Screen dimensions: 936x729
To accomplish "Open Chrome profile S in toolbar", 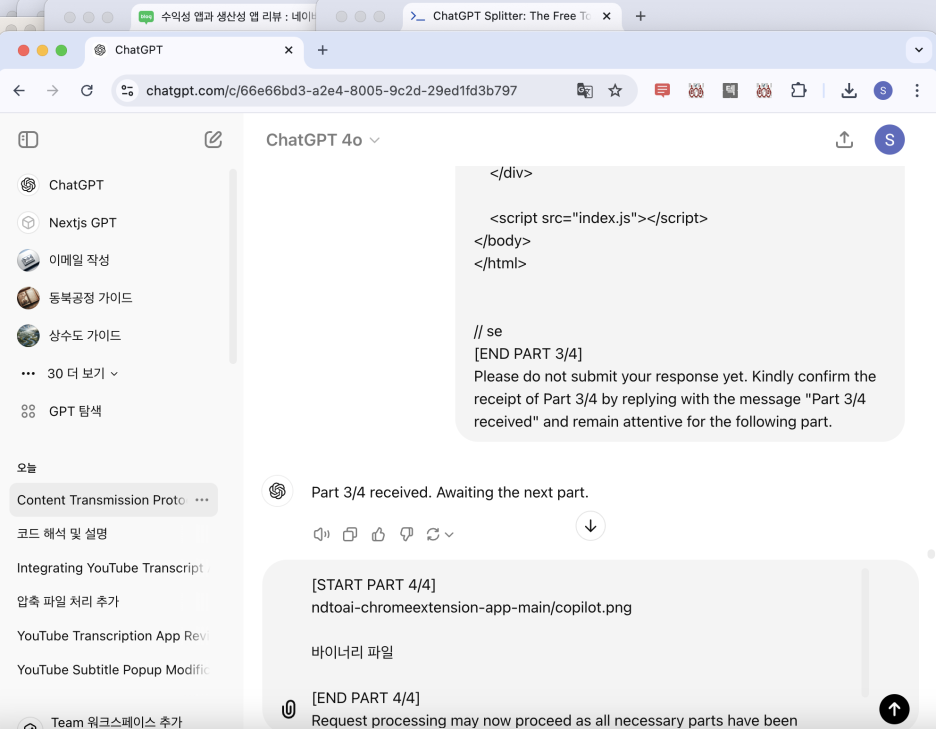I will pos(883,91).
